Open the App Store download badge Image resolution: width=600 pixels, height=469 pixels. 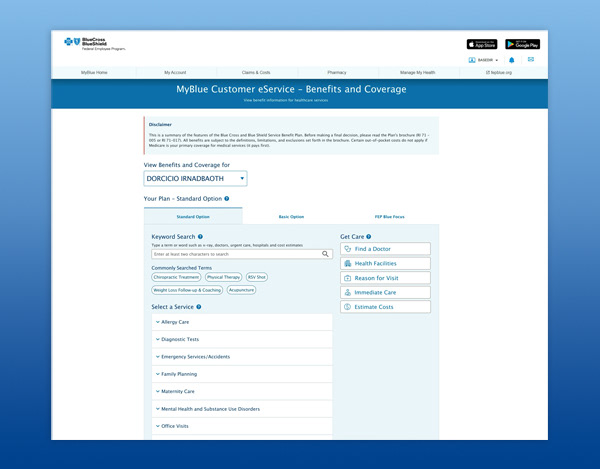pos(482,44)
